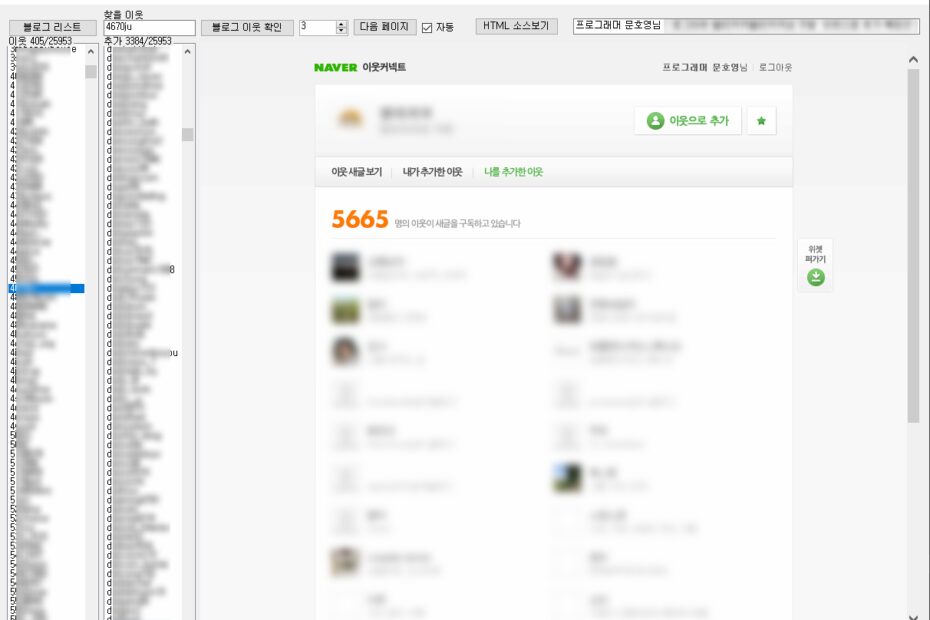Switch to the 내가 추가한 이웃 tab
This screenshot has width=930, height=620.
(x=432, y=172)
